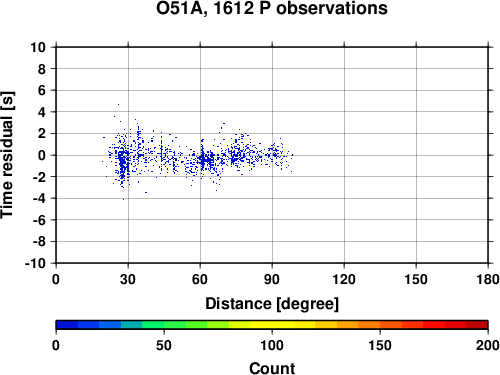The width and height of the screenshot is (500, 375).
Task: Select the green colorbar segment near 50
Action: tap(175, 325)
